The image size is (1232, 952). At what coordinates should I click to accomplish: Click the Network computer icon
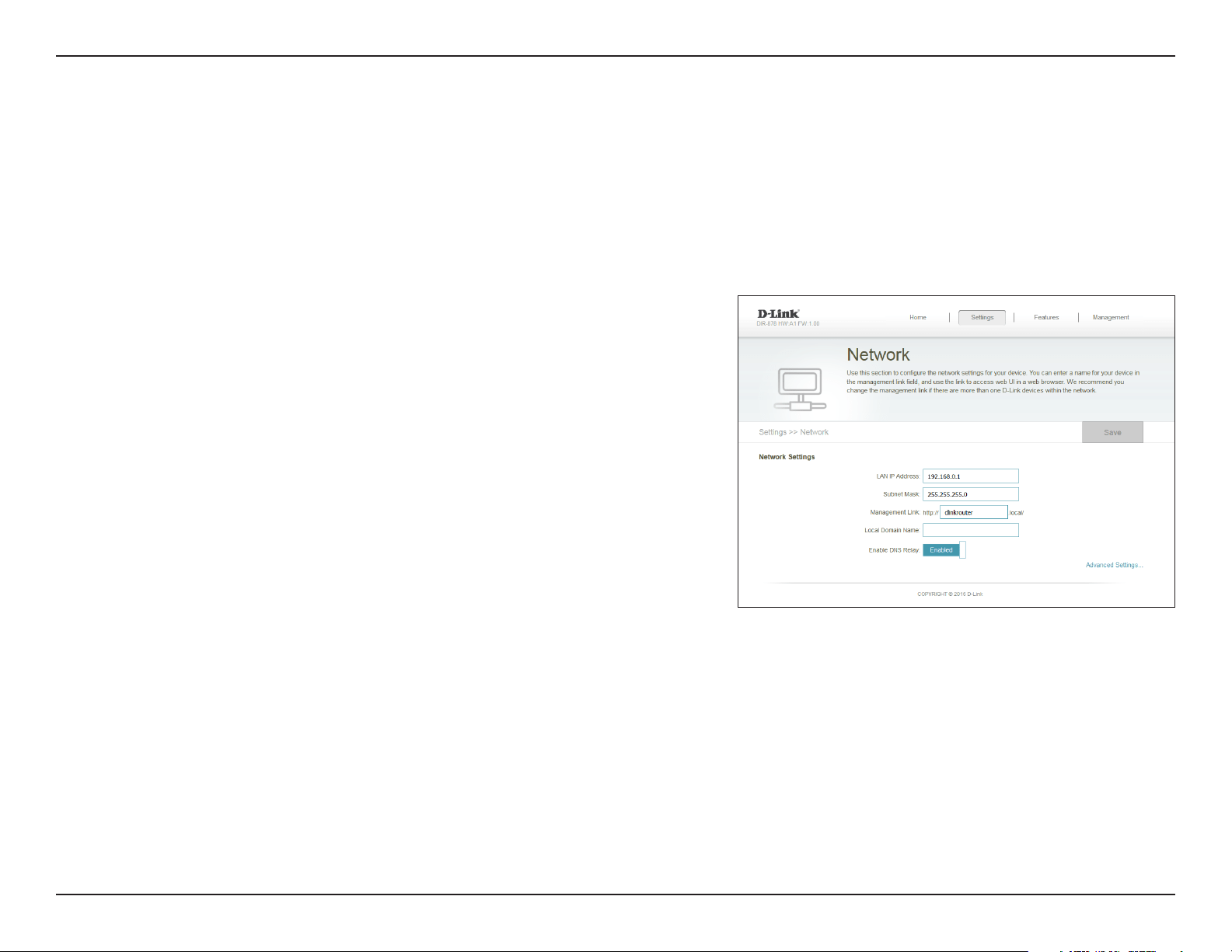coord(801,389)
